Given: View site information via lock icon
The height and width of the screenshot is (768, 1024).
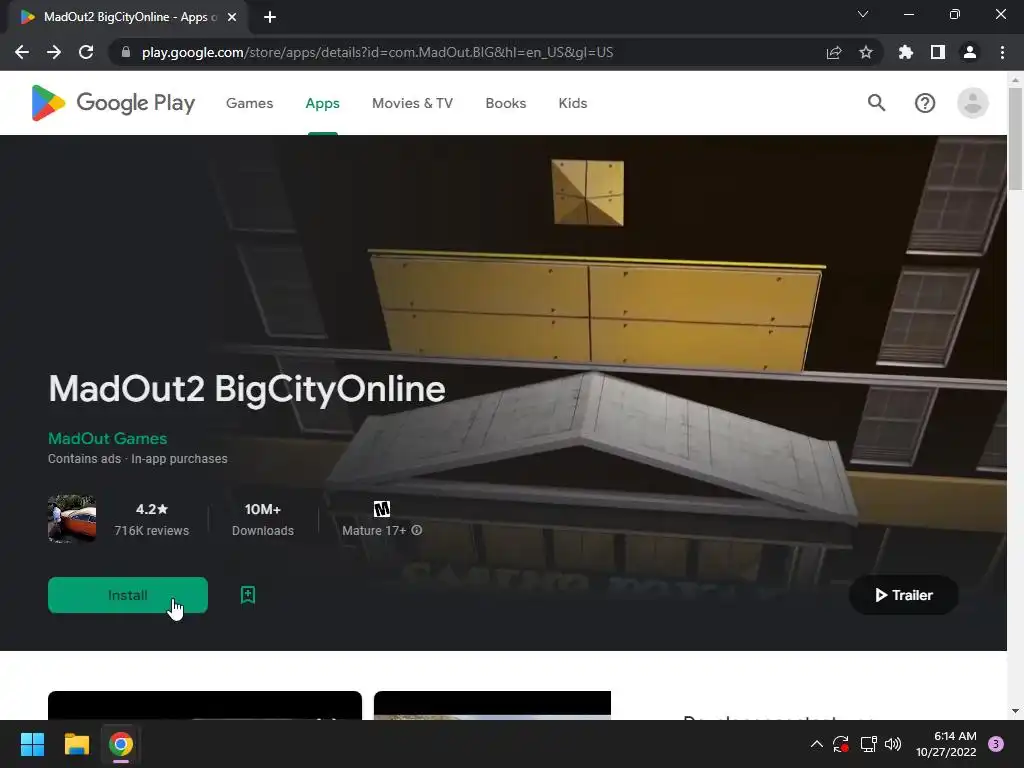Looking at the screenshot, I should pyautogui.click(x=126, y=52).
